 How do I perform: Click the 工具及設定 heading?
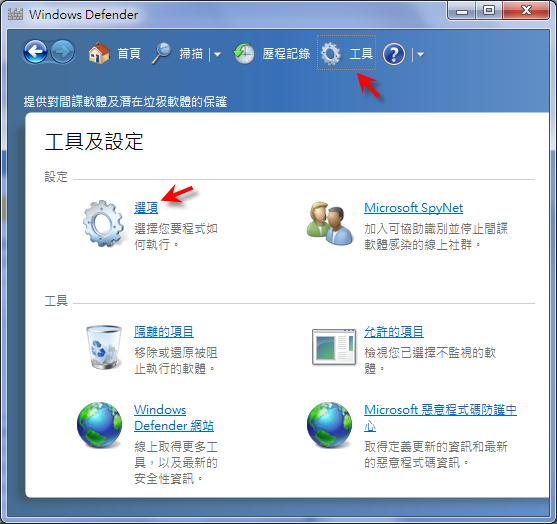point(94,141)
